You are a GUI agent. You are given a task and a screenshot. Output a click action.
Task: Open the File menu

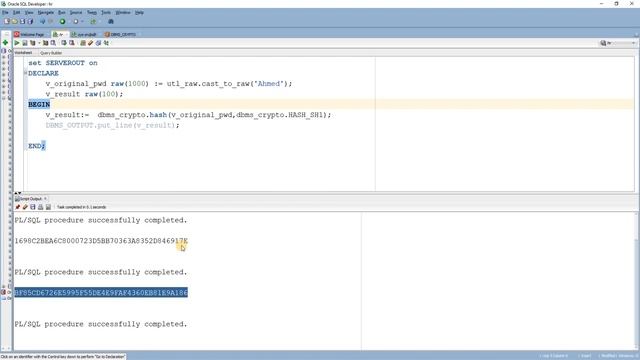click(x=5, y=13)
